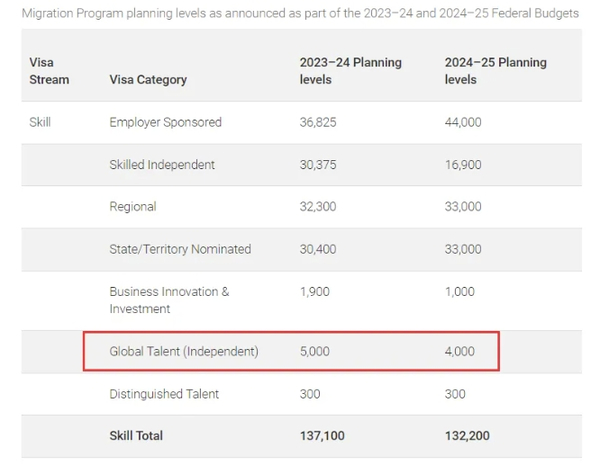600x465 pixels.
Task: Click the 132,200 Skill Total value
Action: click(467, 436)
